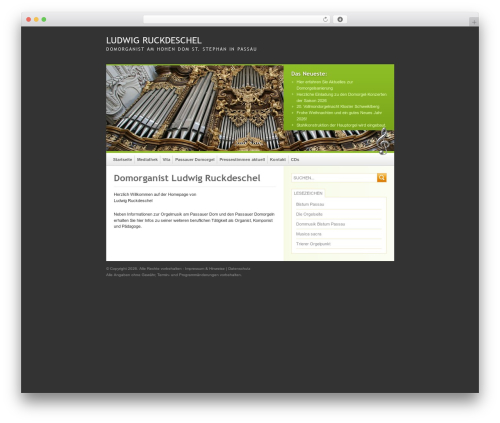Open the Vollmondorgelnacht Kloster Schweiklberg news
This screenshot has height=423, width=500.
click(x=338, y=107)
